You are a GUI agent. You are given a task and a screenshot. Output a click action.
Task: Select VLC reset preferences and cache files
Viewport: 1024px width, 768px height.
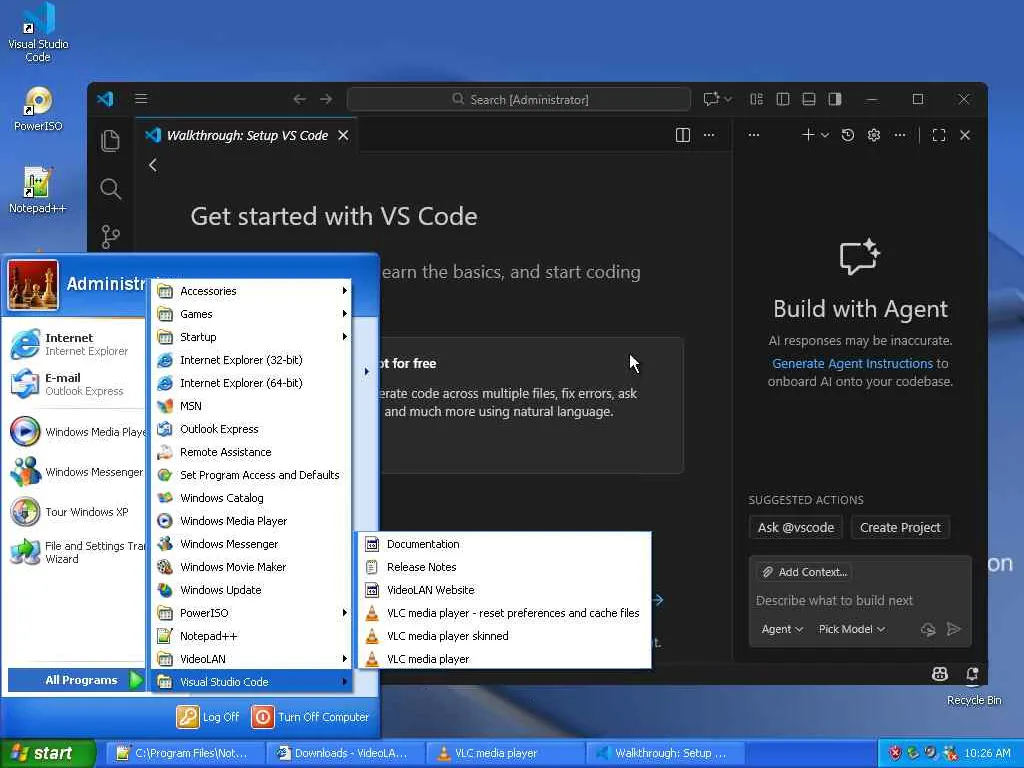504,613
